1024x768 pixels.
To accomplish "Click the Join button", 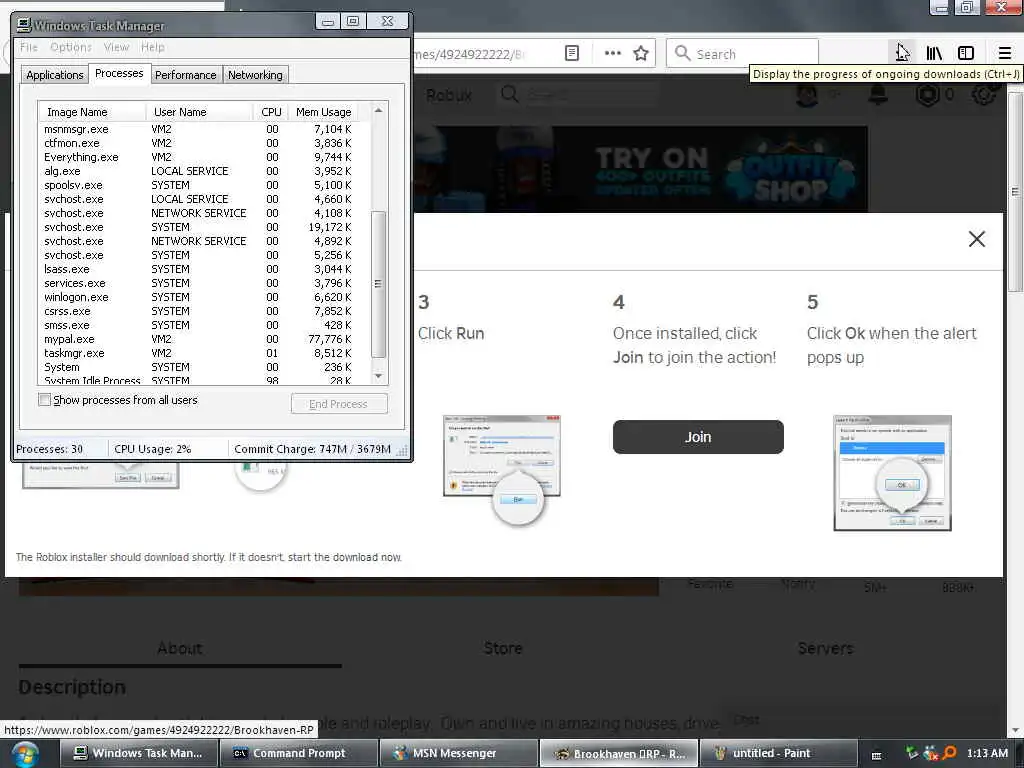I will pyautogui.click(x=697, y=437).
